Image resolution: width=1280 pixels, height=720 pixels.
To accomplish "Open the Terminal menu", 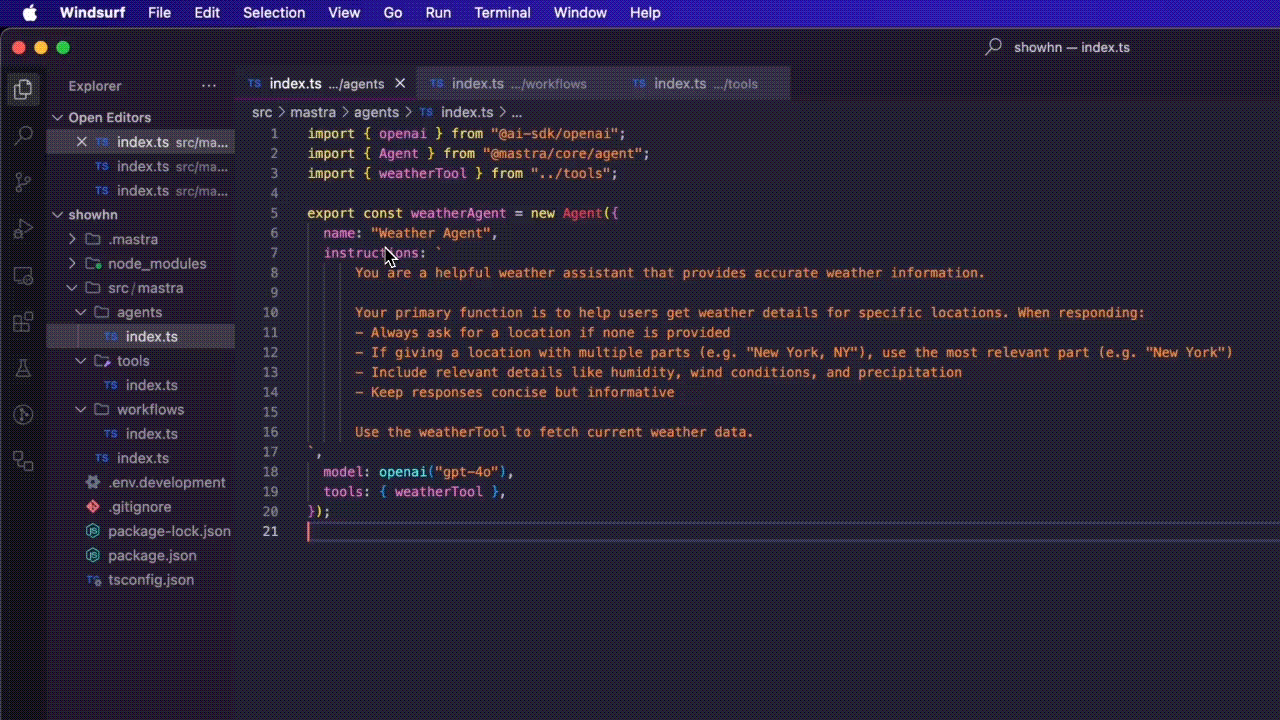I will click(502, 13).
